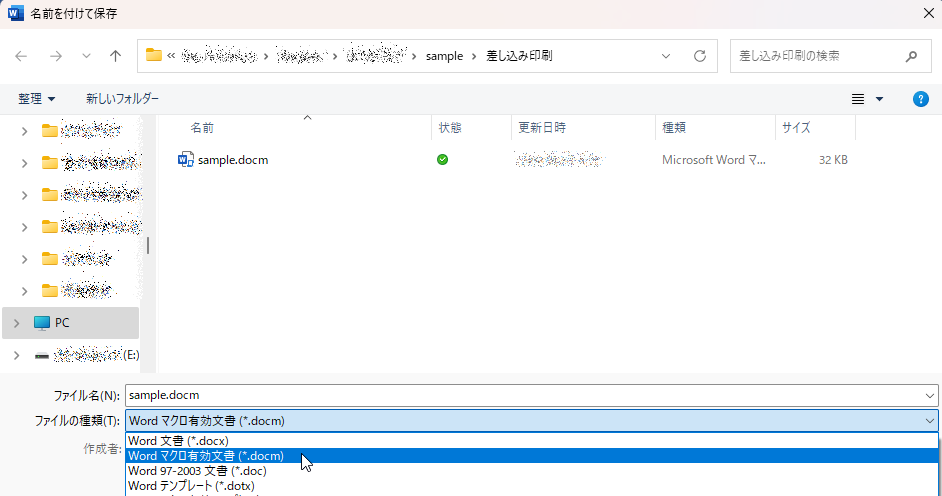942x496 pixels.
Task: Create a 新しいフォルダー
Action: tap(123, 98)
